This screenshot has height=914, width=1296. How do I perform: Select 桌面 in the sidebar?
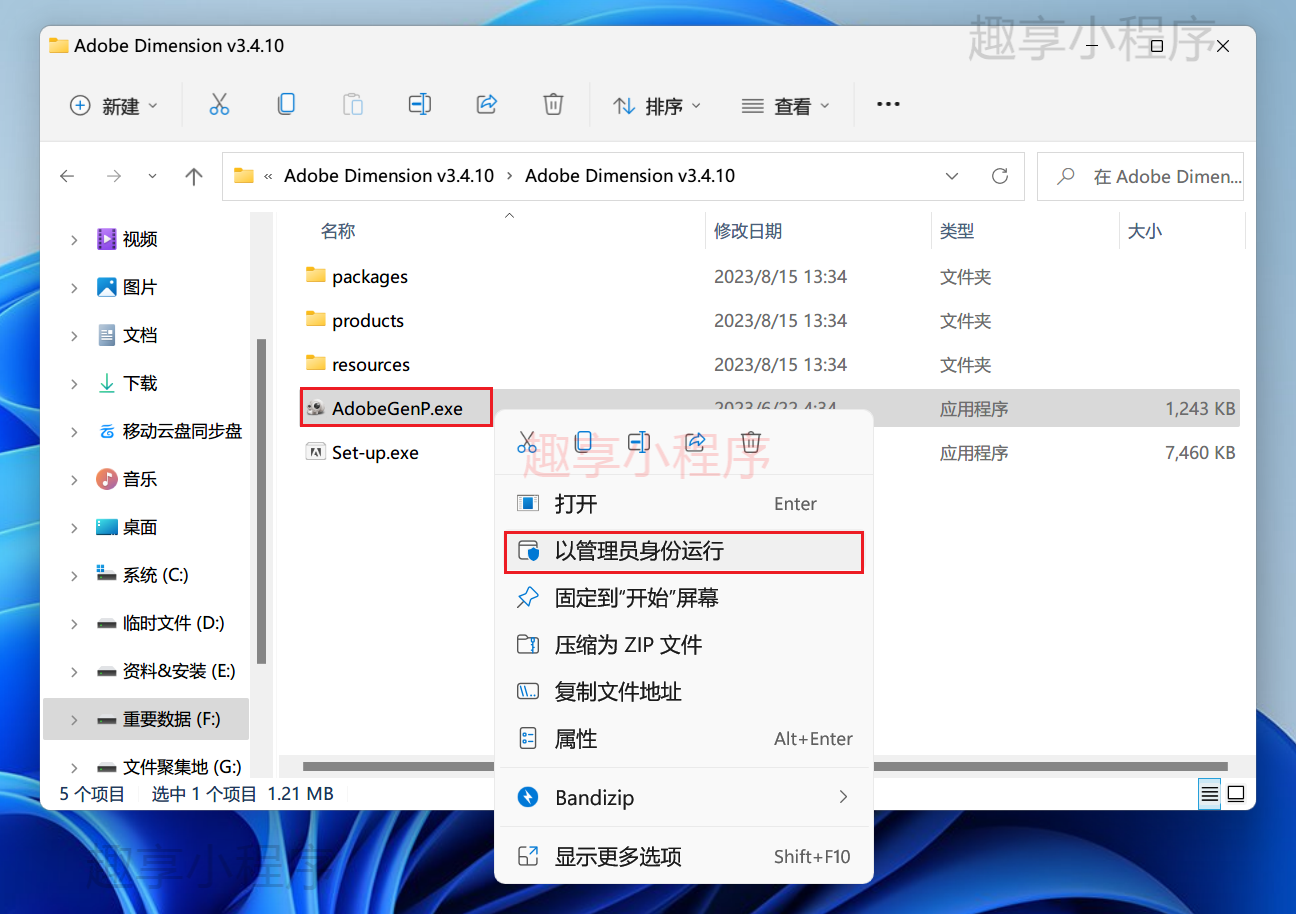tap(140, 527)
